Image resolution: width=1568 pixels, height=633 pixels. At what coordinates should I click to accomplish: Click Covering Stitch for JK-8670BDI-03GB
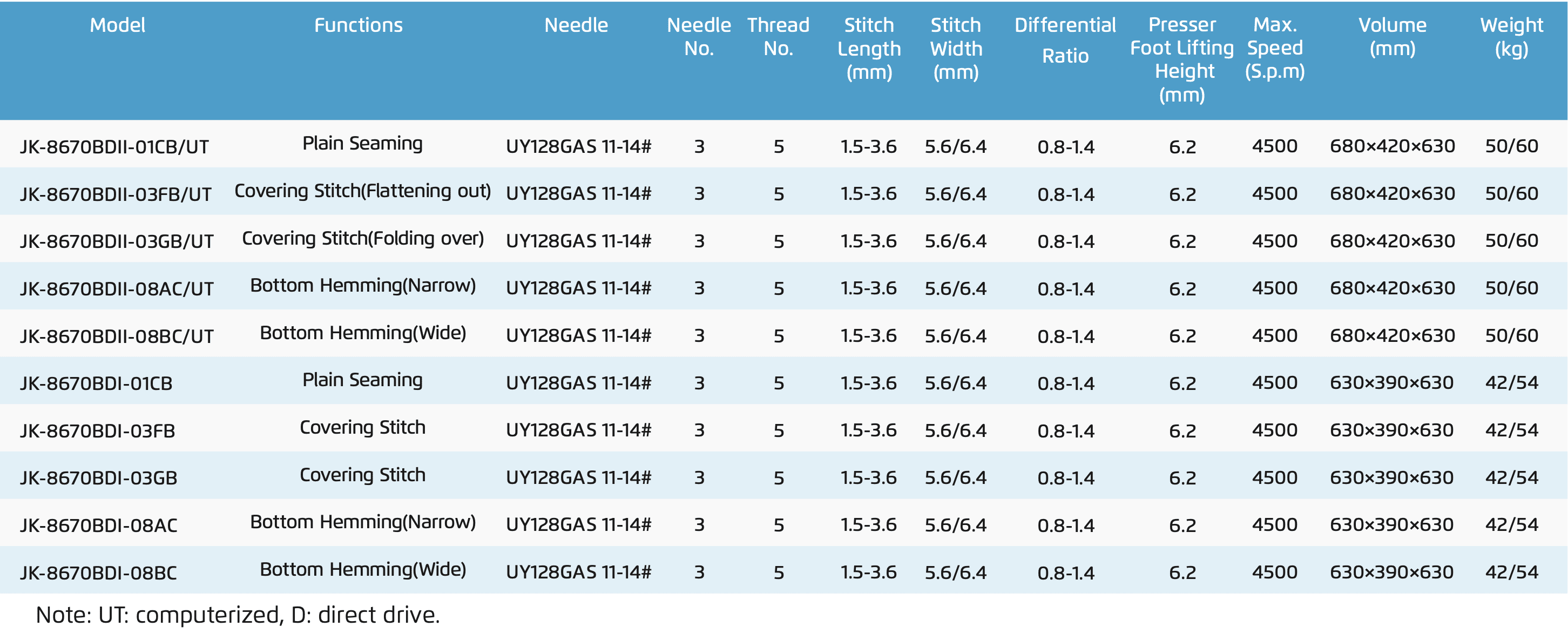pyautogui.click(x=363, y=475)
